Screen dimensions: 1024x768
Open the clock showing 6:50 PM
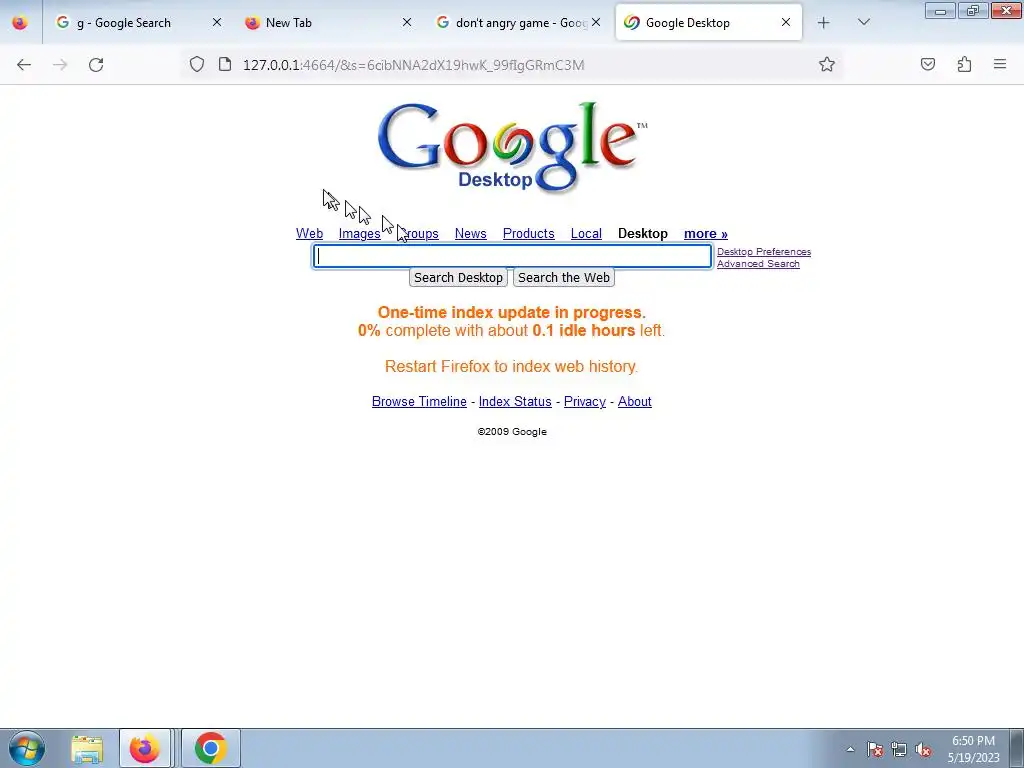pos(973,749)
